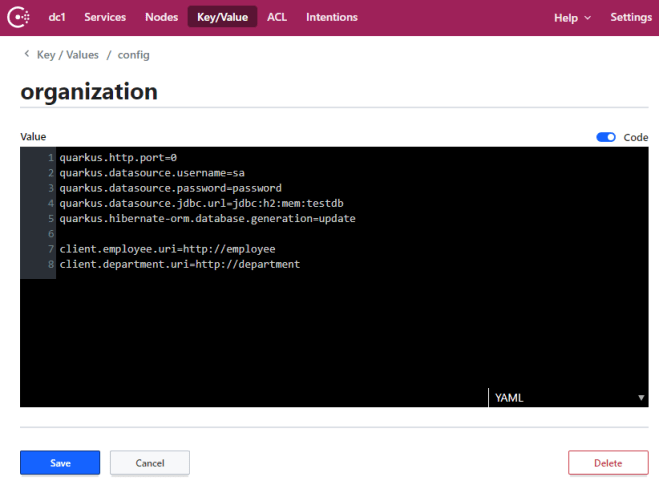Toggle the Code editor switch
The width and height of the screenshot is (659, 485).
point(606,137)
